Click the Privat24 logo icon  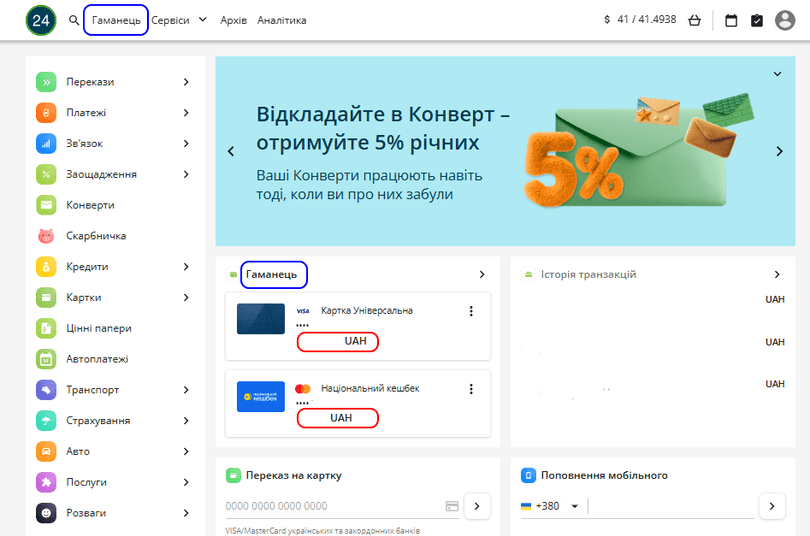[x=41, y=20]
